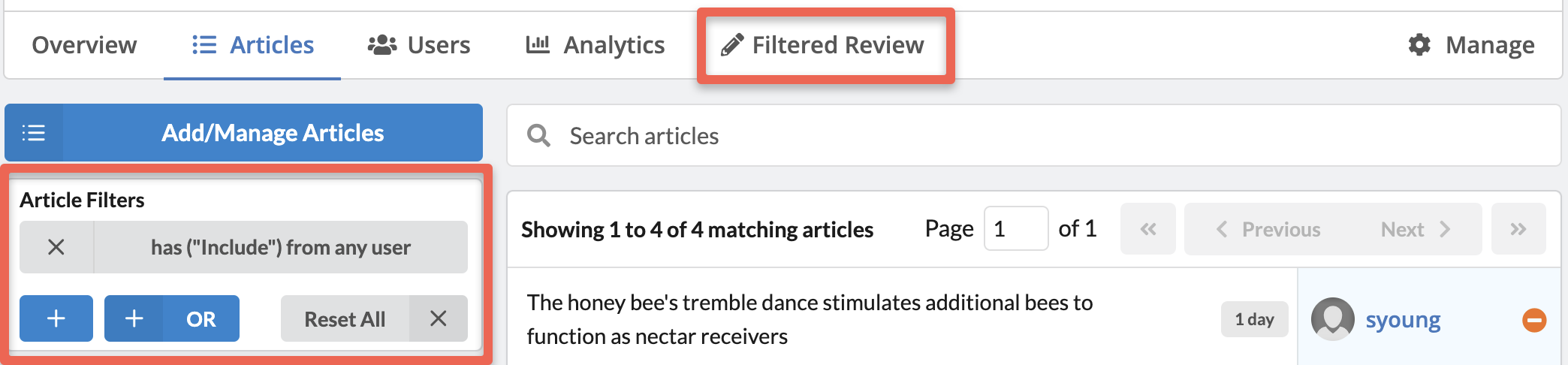Switch to the Users tab
The height and width of the screenshot is (365, 1568).
(x=419, y=45)
